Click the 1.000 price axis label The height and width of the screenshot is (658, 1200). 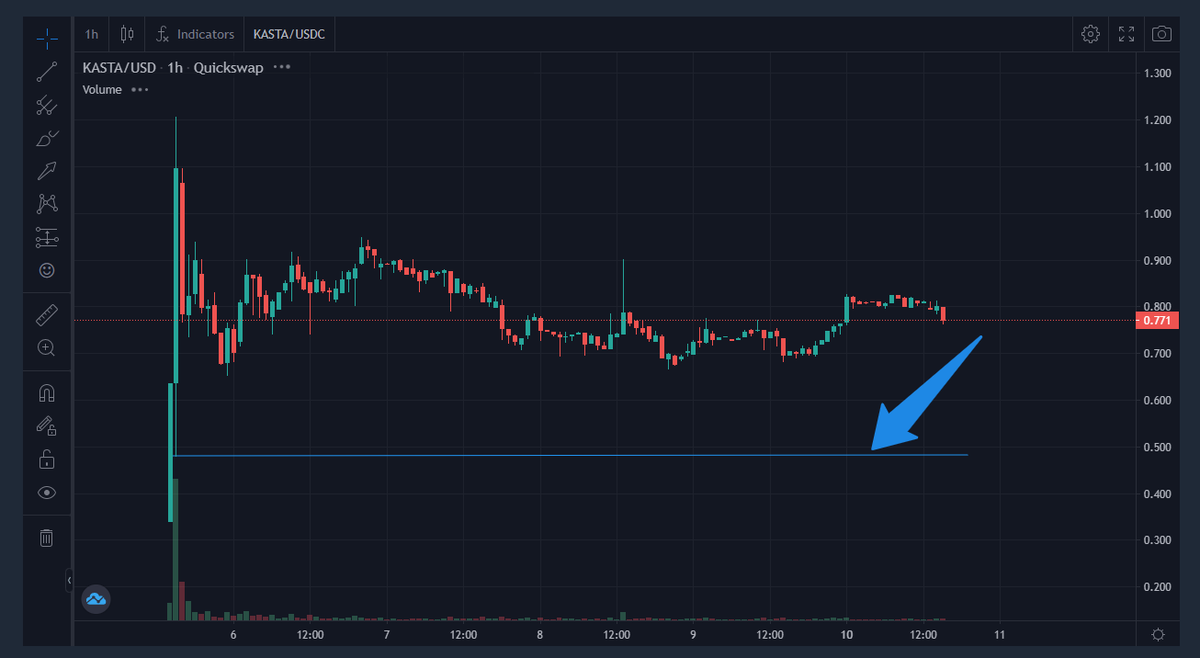pyautogui.click(x=1158, y=213)
